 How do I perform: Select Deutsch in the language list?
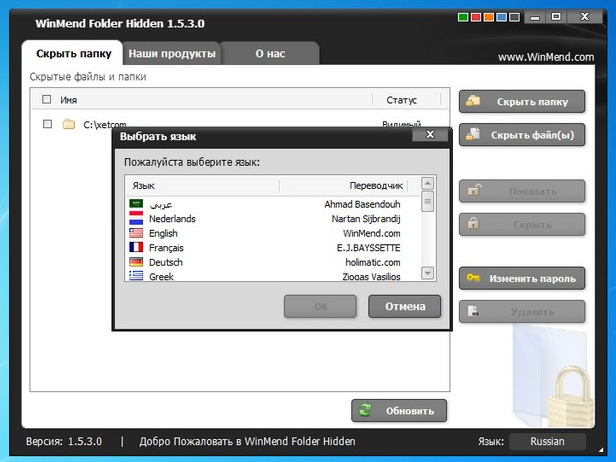[x=272, y=262]
